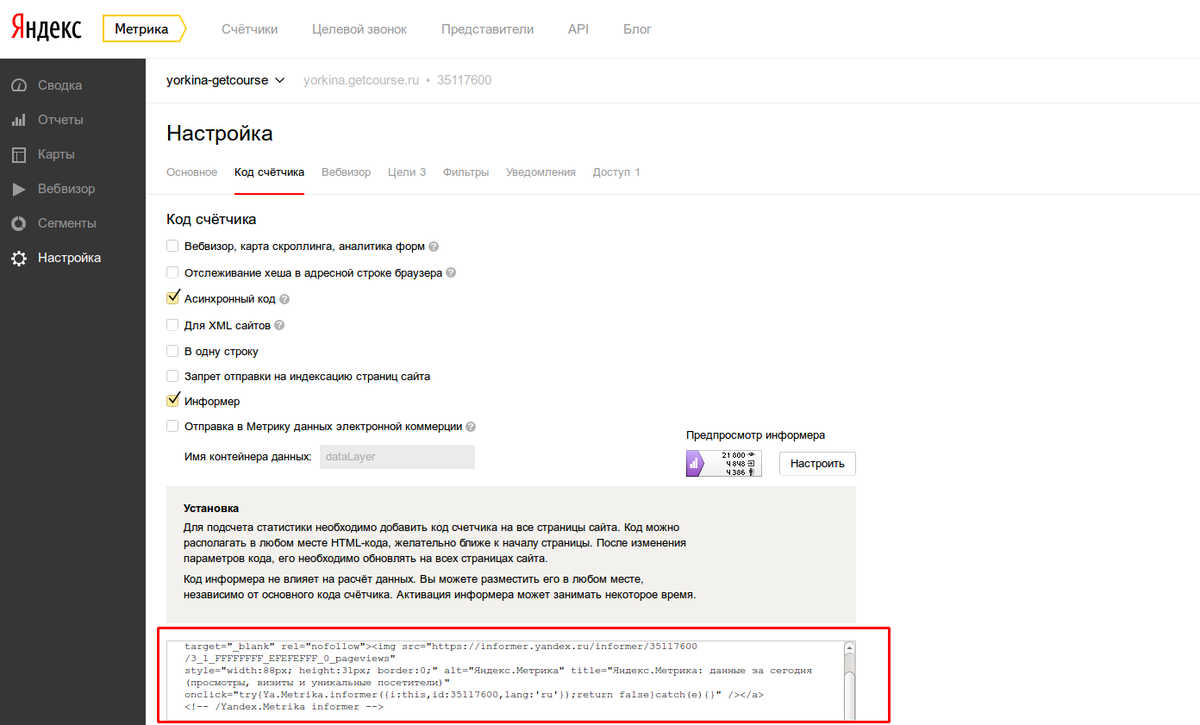Open Блог in the top navigation
This screenshot has height=725, width=1200.
637,29
